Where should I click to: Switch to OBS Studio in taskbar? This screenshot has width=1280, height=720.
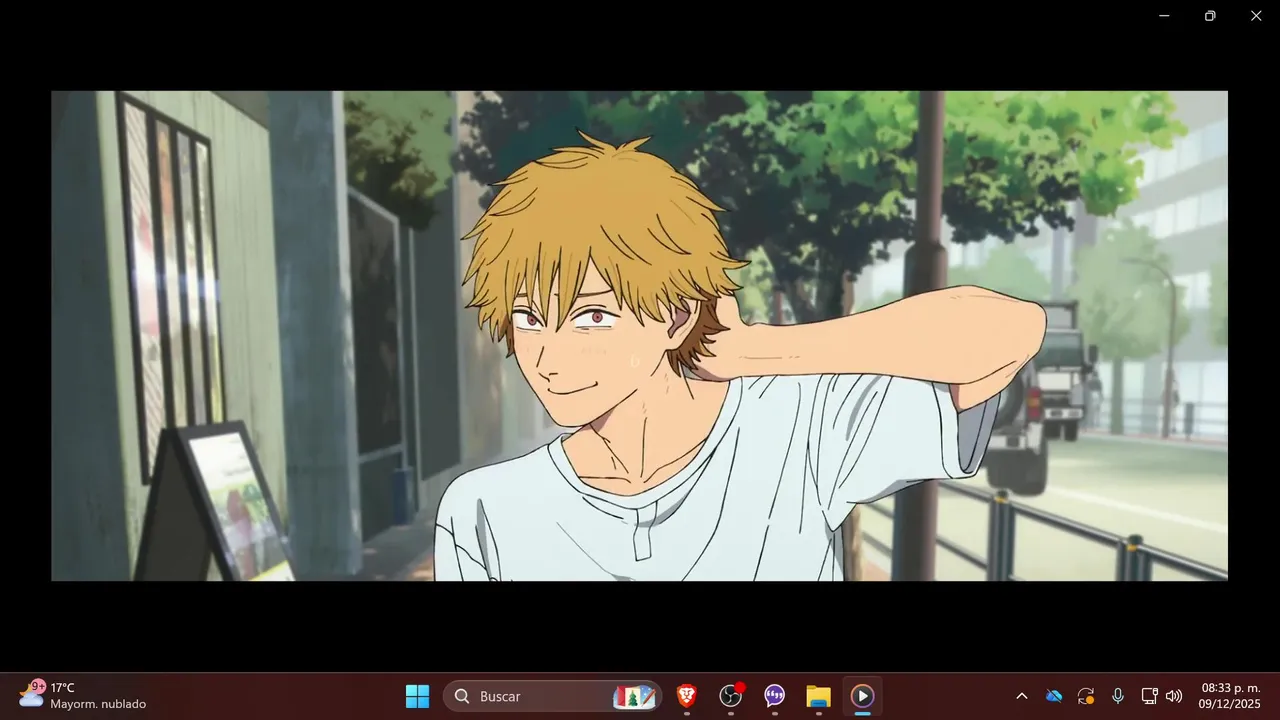[731, 696]
